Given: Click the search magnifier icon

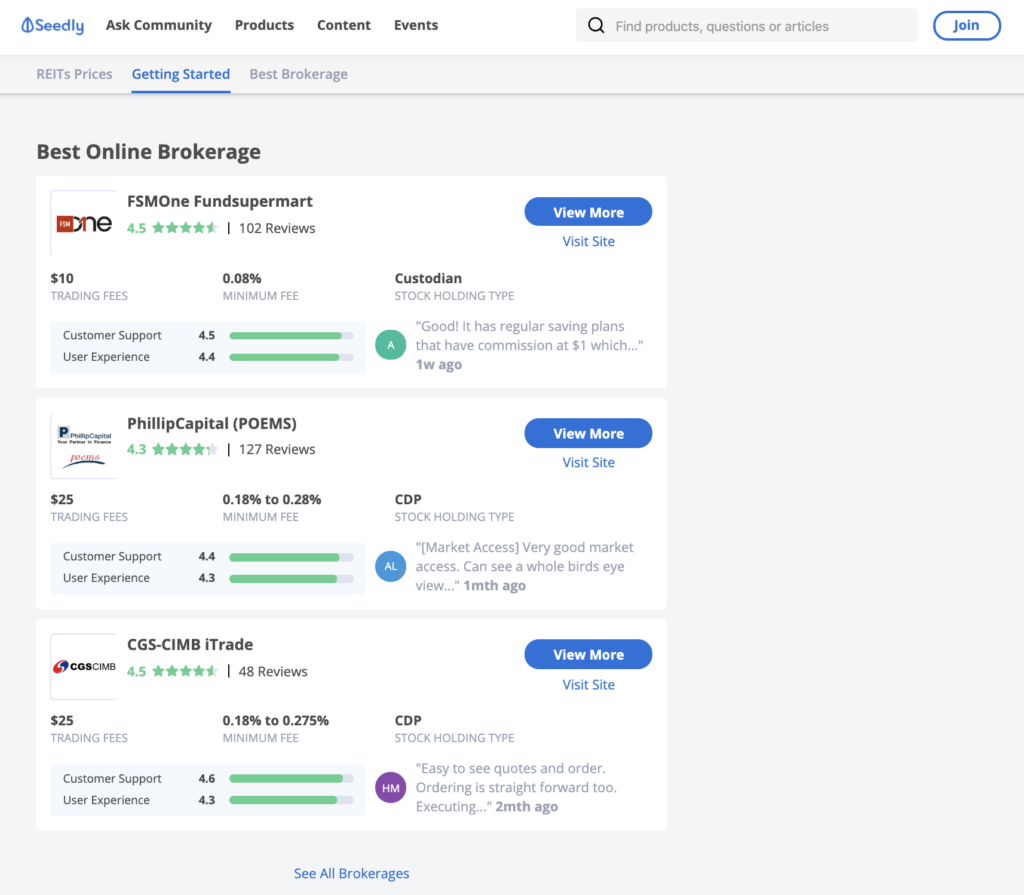Looking at the screenshot, I should [x=596, y=25].
